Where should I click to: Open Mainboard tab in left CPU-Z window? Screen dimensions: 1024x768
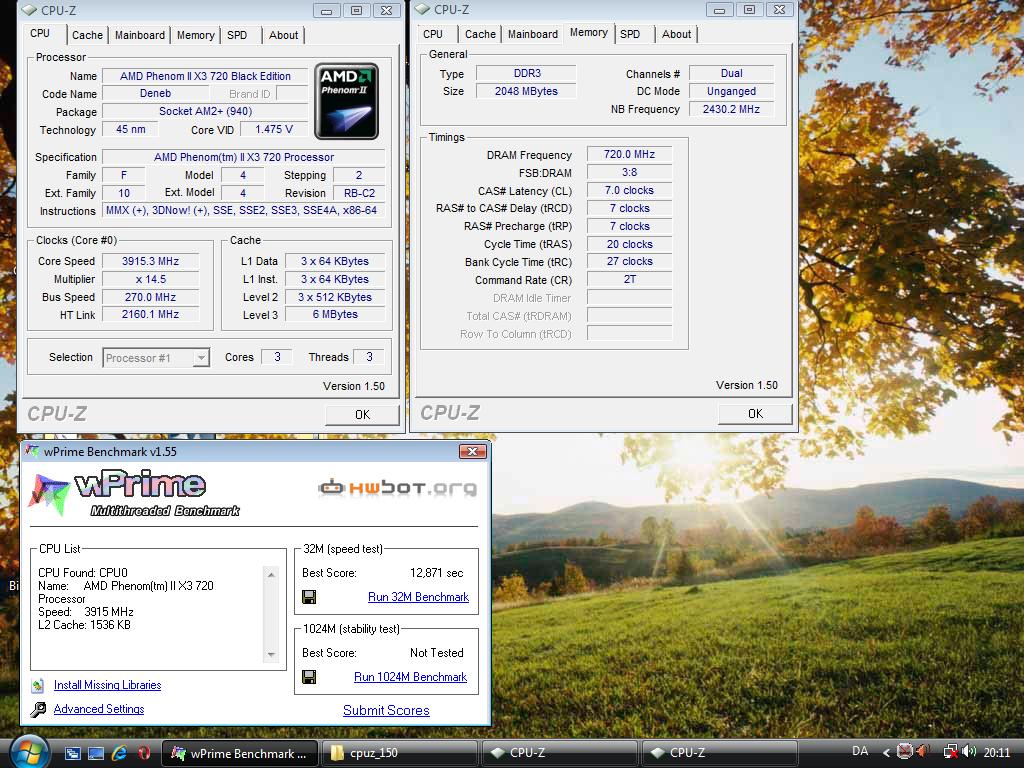coord(140,35)
